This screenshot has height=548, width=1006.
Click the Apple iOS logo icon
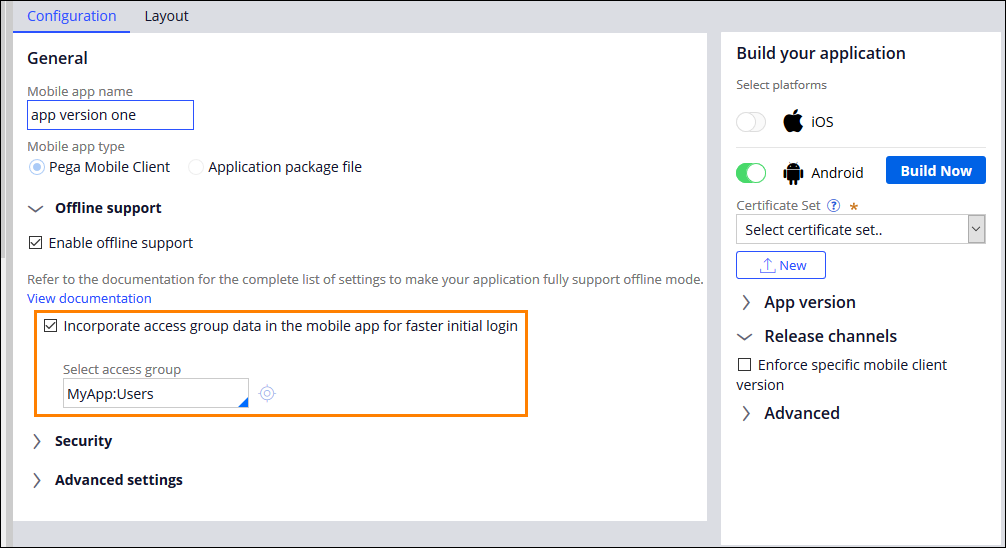click(x=793, y=122)
